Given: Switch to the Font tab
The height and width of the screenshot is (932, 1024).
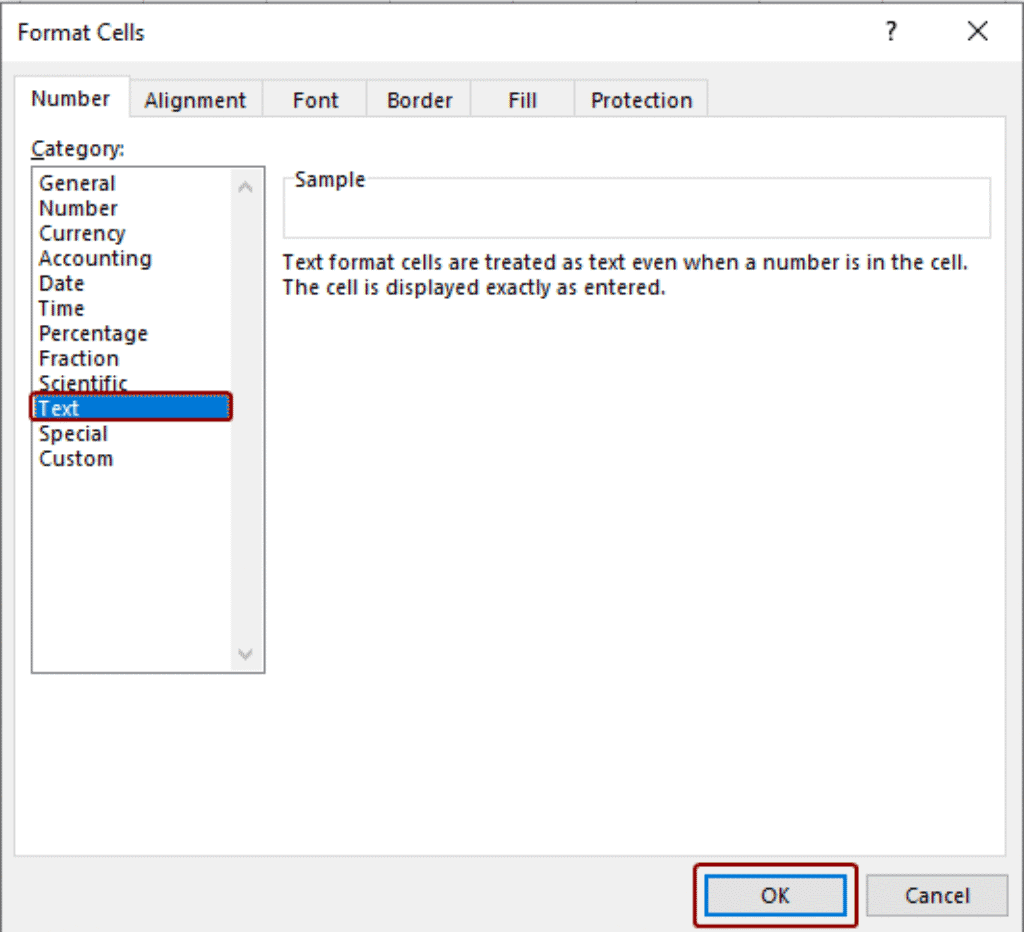Looking at the screenshot, I should [x=315, y=99].
